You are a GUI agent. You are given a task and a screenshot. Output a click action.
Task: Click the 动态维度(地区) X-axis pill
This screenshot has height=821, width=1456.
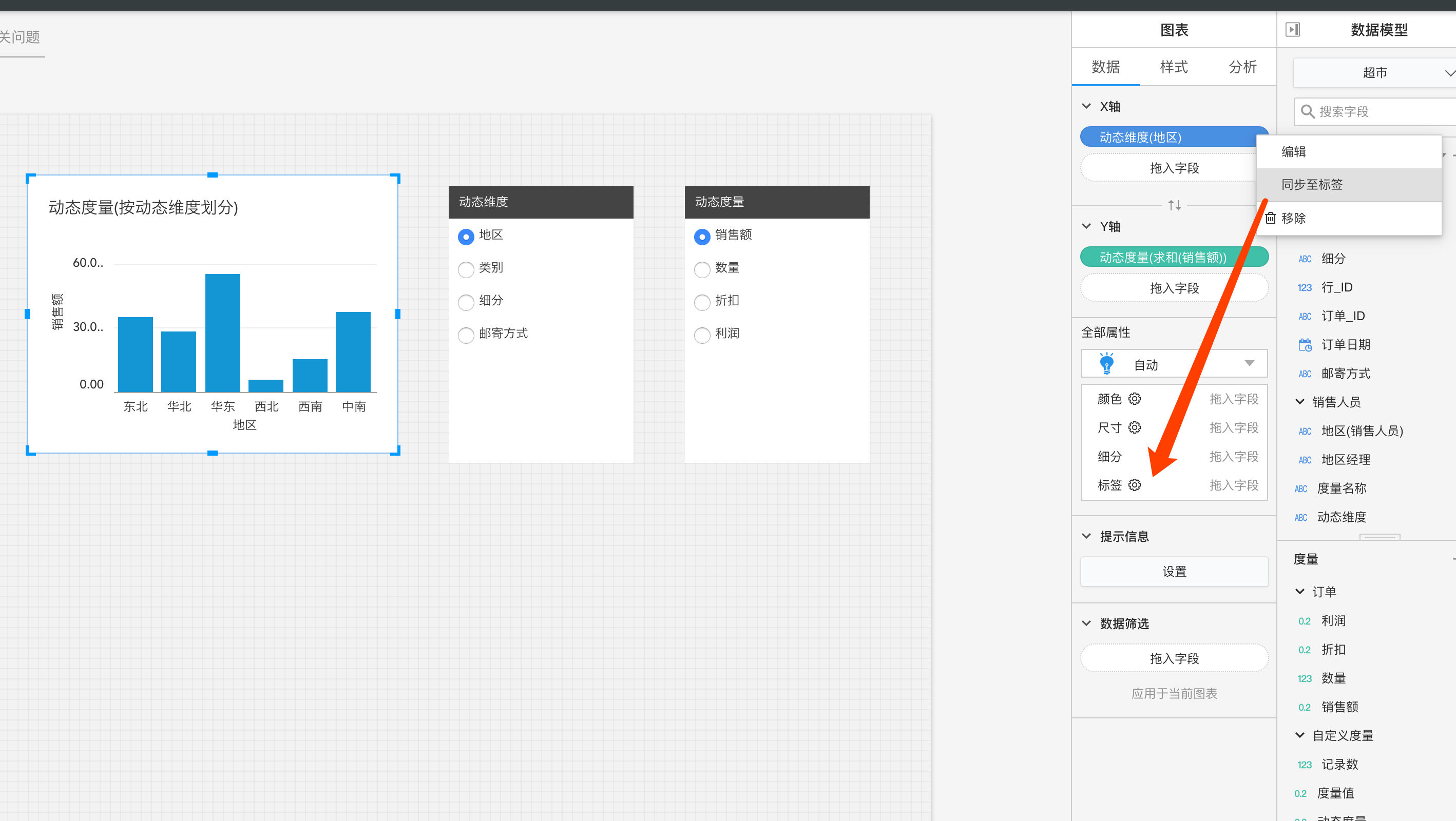coord(1174,136)
